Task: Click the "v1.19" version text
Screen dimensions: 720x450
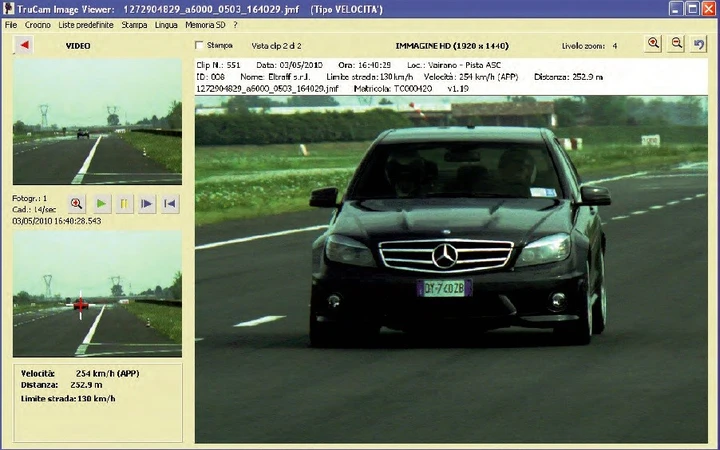Action: [458, 89]
